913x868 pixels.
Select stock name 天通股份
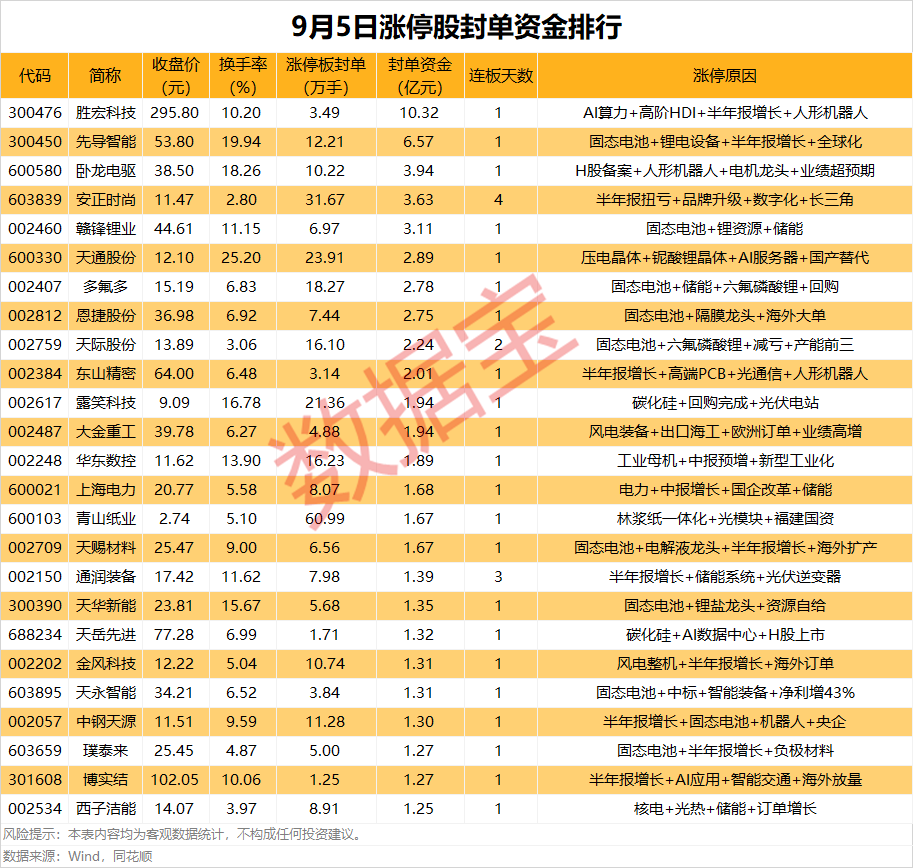(106, 258)
